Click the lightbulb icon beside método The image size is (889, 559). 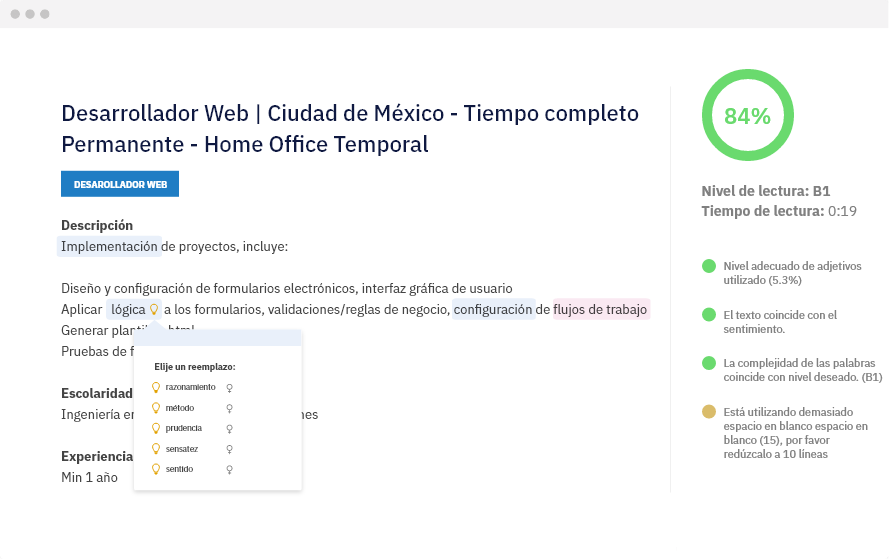(x=156, y=408)
